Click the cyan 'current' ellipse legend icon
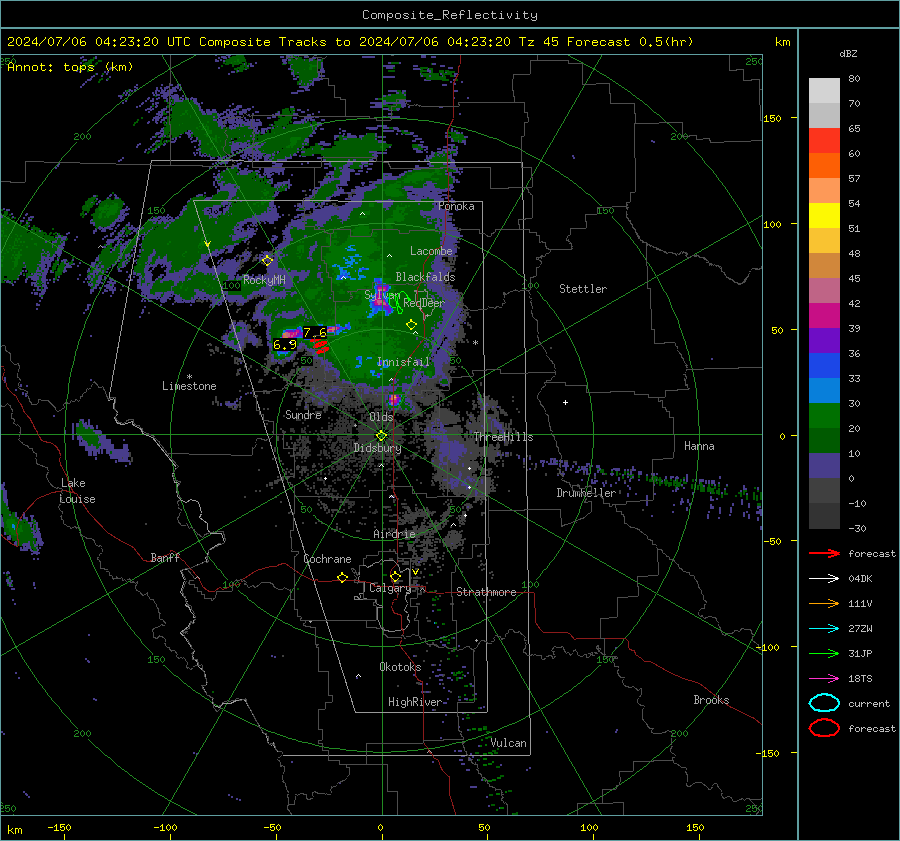This screenshot has width=900, height=841. tap(824, 703)
